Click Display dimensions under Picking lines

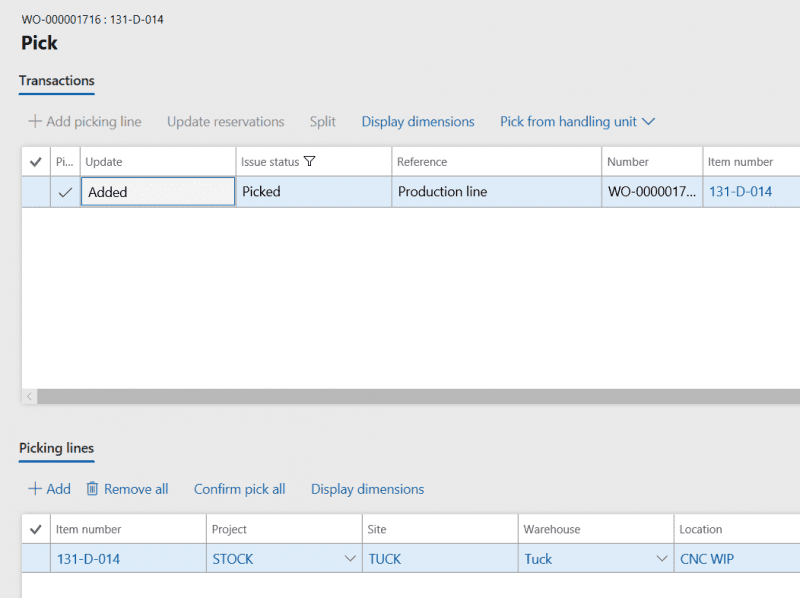367,489
